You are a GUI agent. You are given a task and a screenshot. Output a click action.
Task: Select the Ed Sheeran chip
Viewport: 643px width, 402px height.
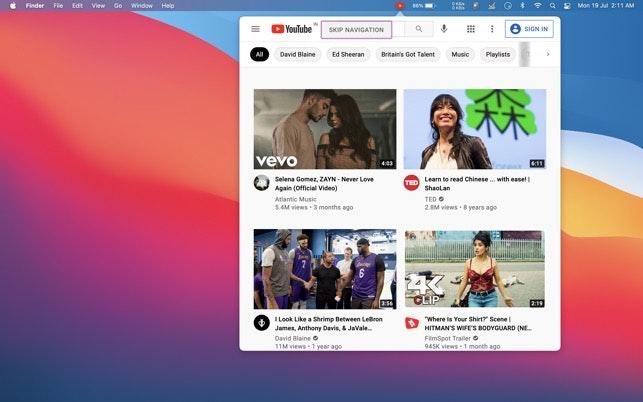[349, 54]
